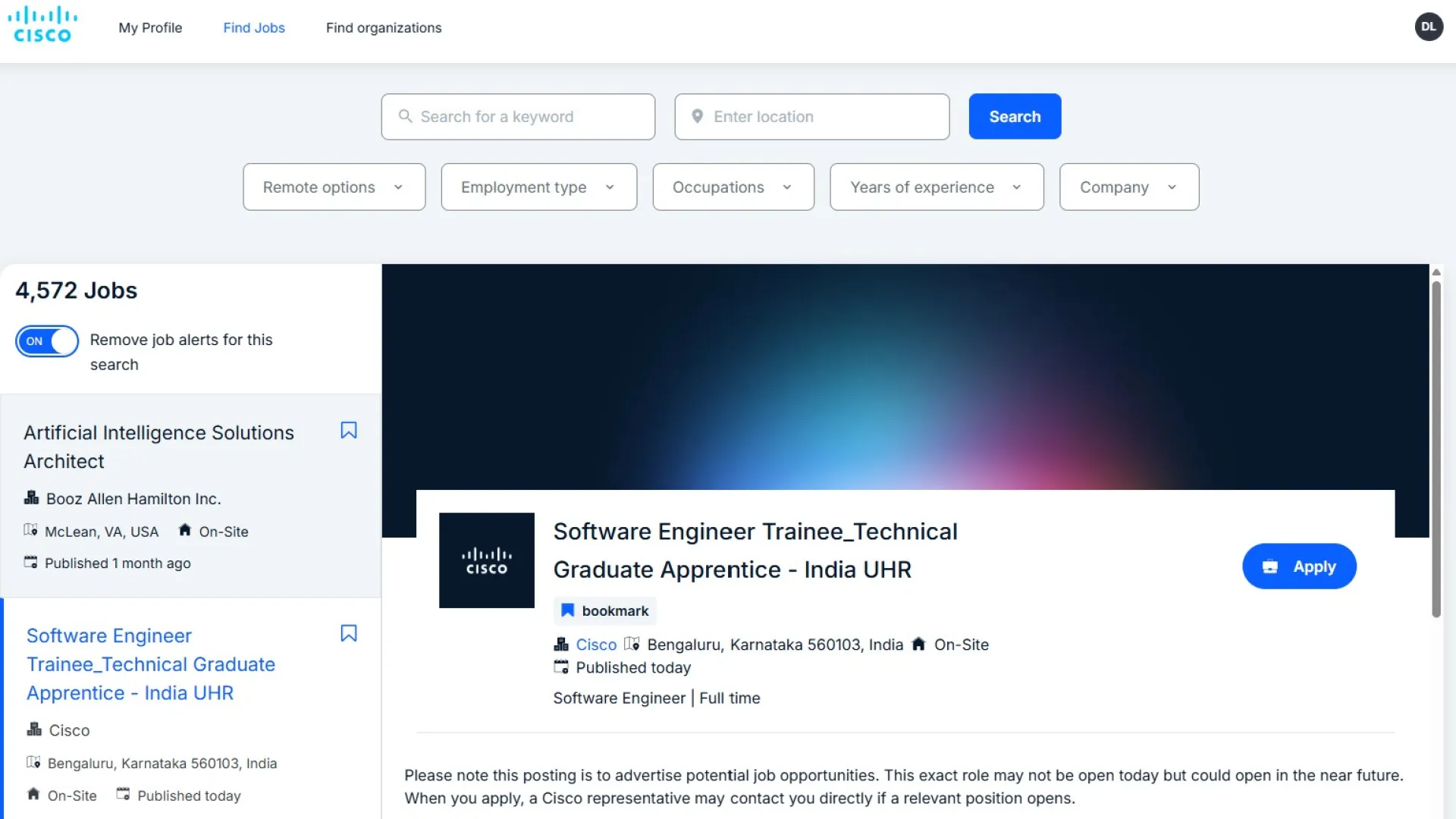Screen dimensions: 1456x819
Task: Click the building icon beside Cisco link in details
Action: [561, 645]
